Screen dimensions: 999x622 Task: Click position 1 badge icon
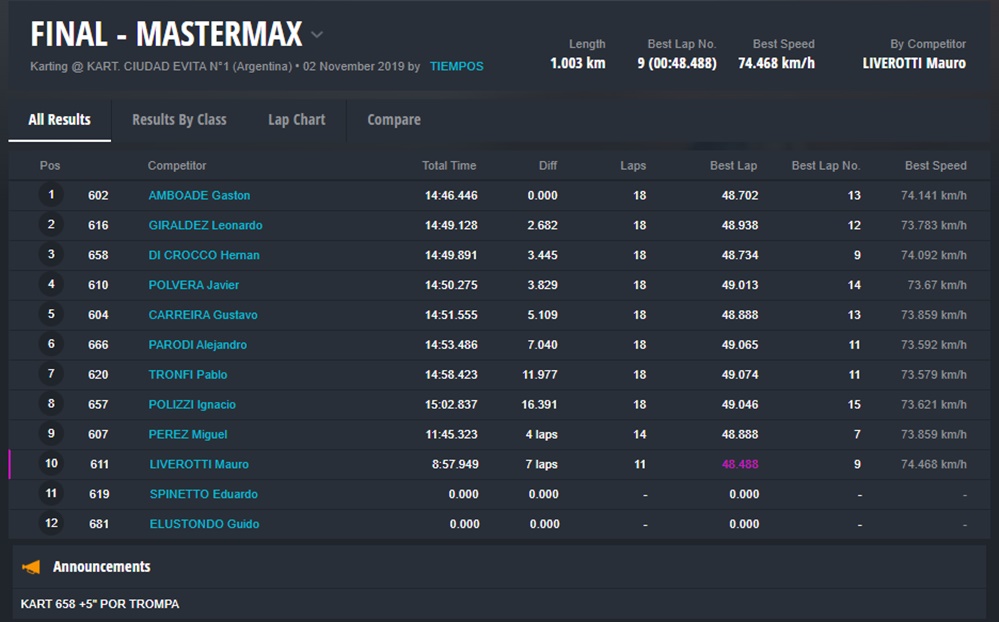pyautogui.click(x=51, y=195)
